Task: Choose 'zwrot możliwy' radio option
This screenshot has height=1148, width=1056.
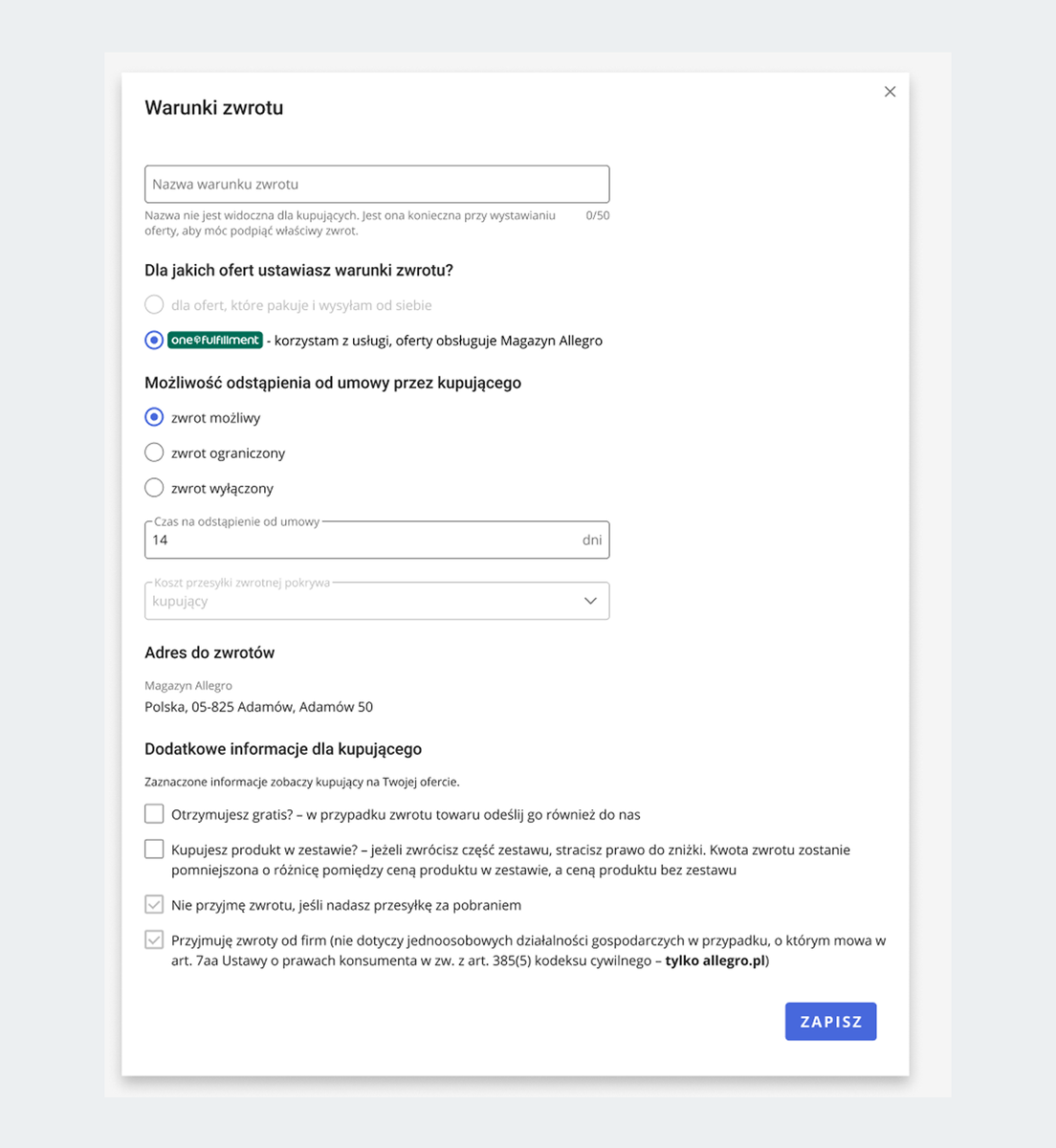Action: point(154,417)
